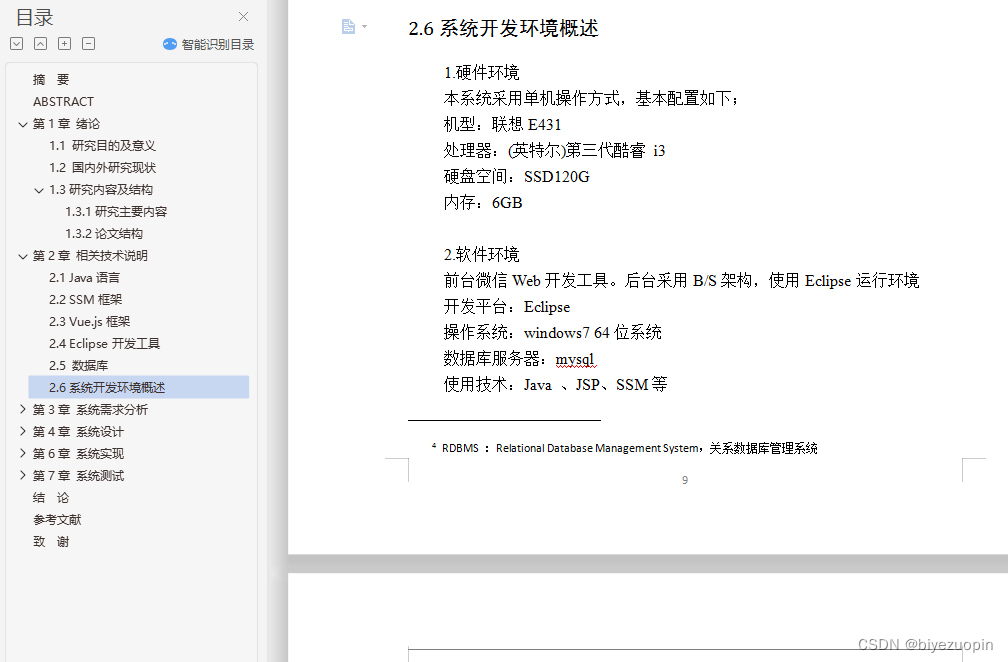Click the ABSTRACT table of contents entry

click(62, 101)
